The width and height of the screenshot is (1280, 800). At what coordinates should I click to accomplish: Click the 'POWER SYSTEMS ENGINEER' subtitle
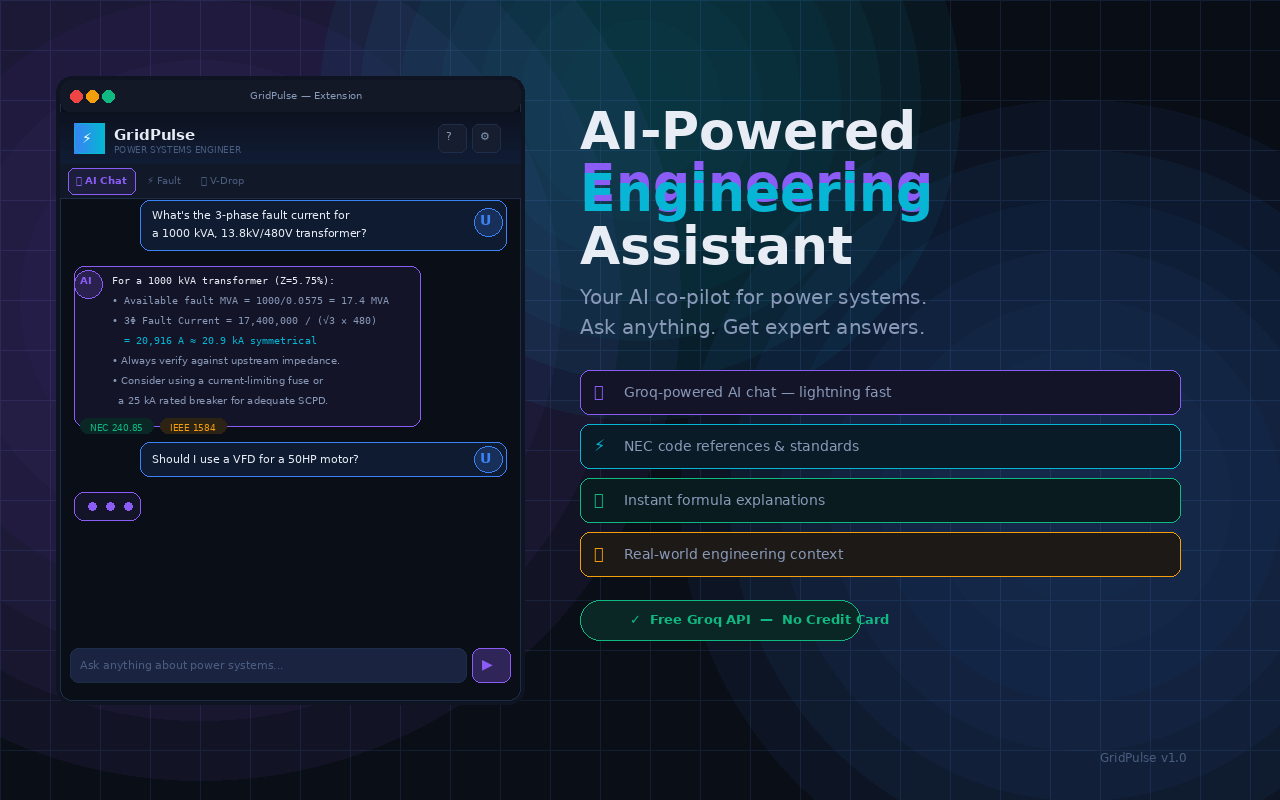point(177,150)
